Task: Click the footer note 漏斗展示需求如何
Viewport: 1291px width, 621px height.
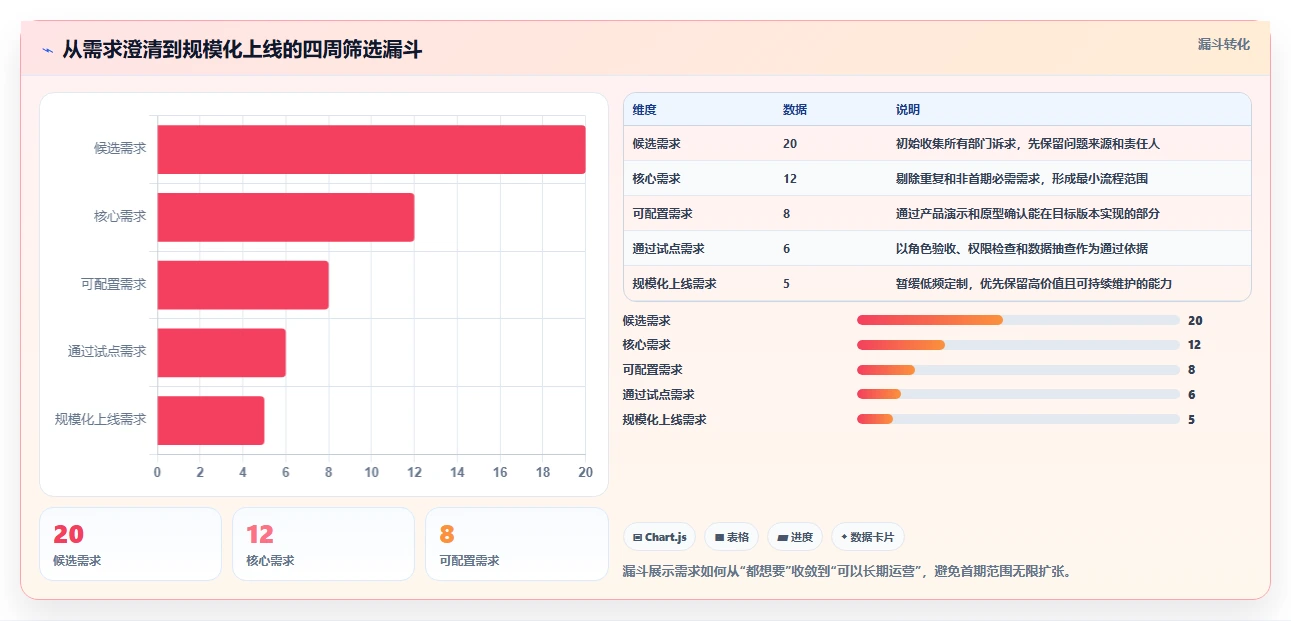Action: (x=847, y=572)
